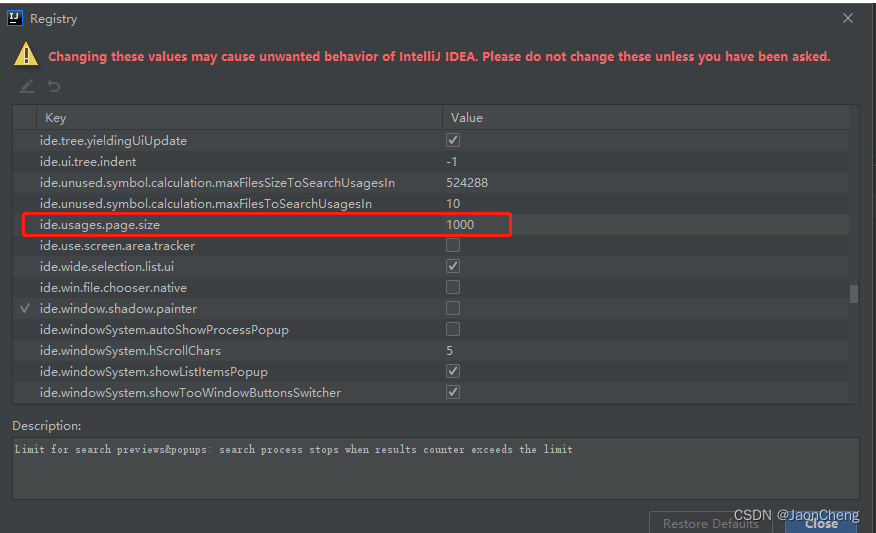The width and height of the screenshot is (876, 533).
Task: Select the ide.usages.page.size key
Action: (x=99, y=225)
